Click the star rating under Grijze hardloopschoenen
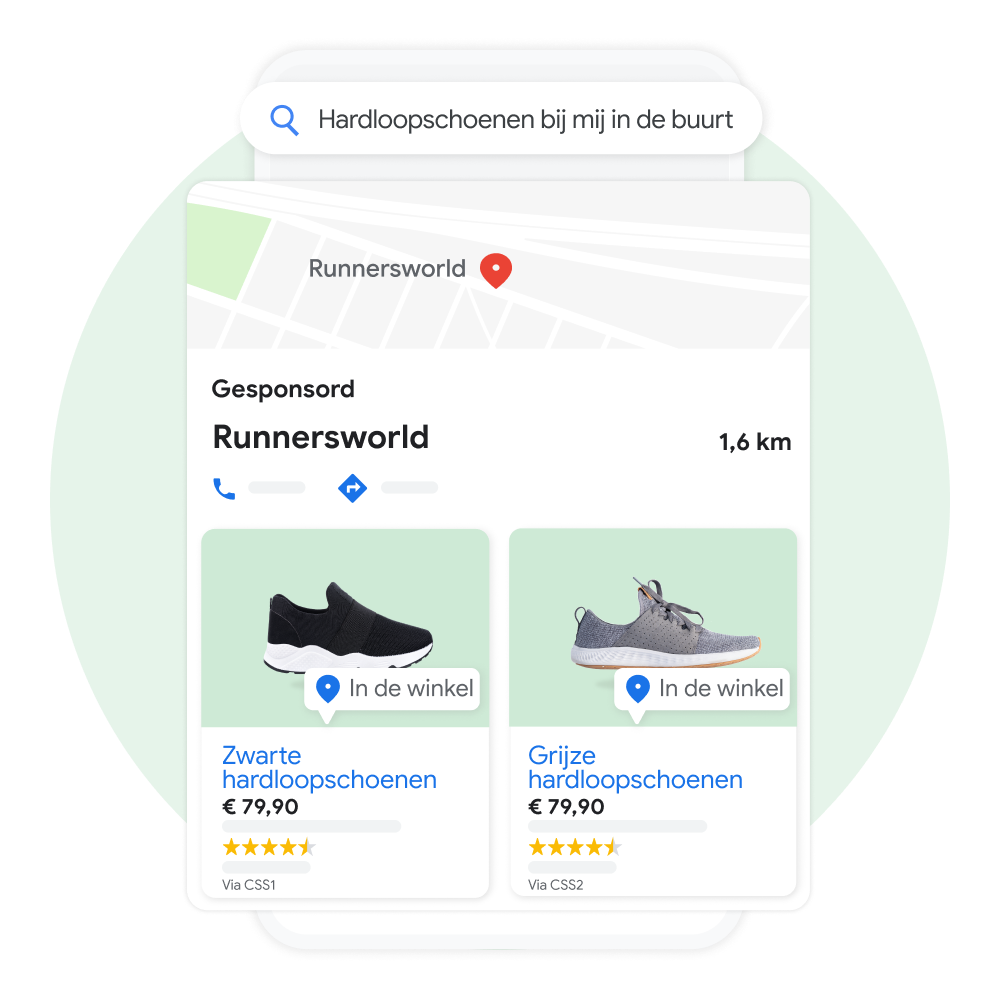 pyautogui.click(x=575, y=847)
